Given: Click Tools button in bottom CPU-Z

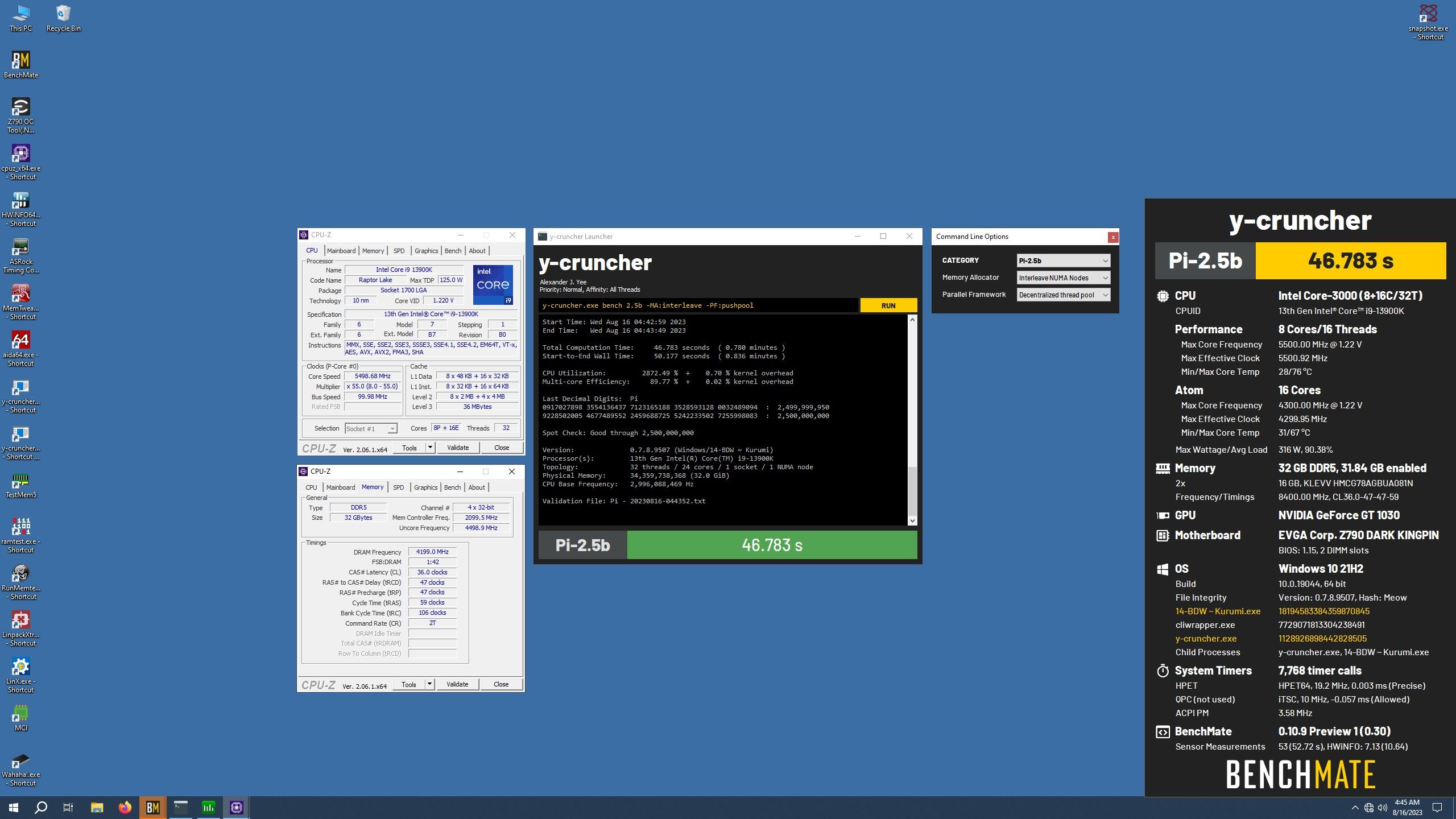Looking at the screenshot, I should point(409,684).
